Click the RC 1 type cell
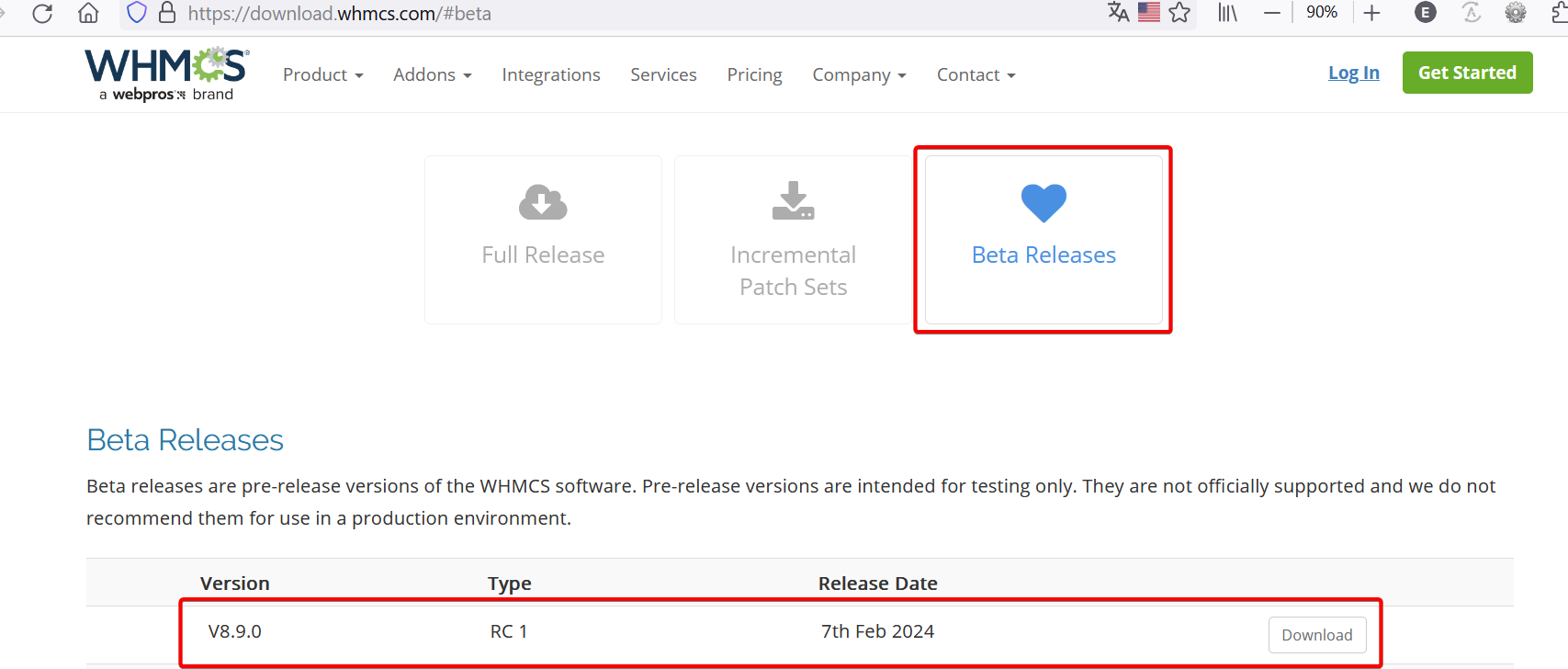Image resolution: width=1568 pixels, height=669 pixels. pyautogui.click(x=509, y=631)
